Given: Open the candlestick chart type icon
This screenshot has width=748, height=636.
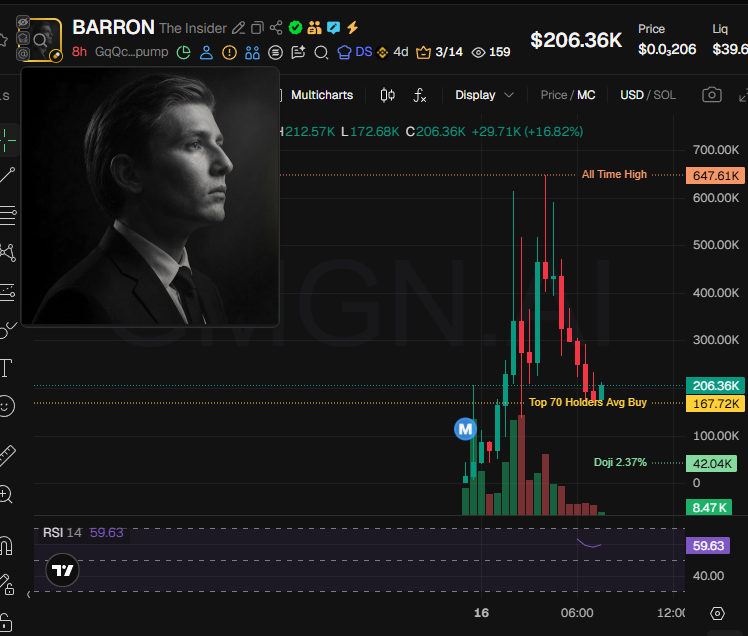Looking at the screenshot, I should point(387,95).
